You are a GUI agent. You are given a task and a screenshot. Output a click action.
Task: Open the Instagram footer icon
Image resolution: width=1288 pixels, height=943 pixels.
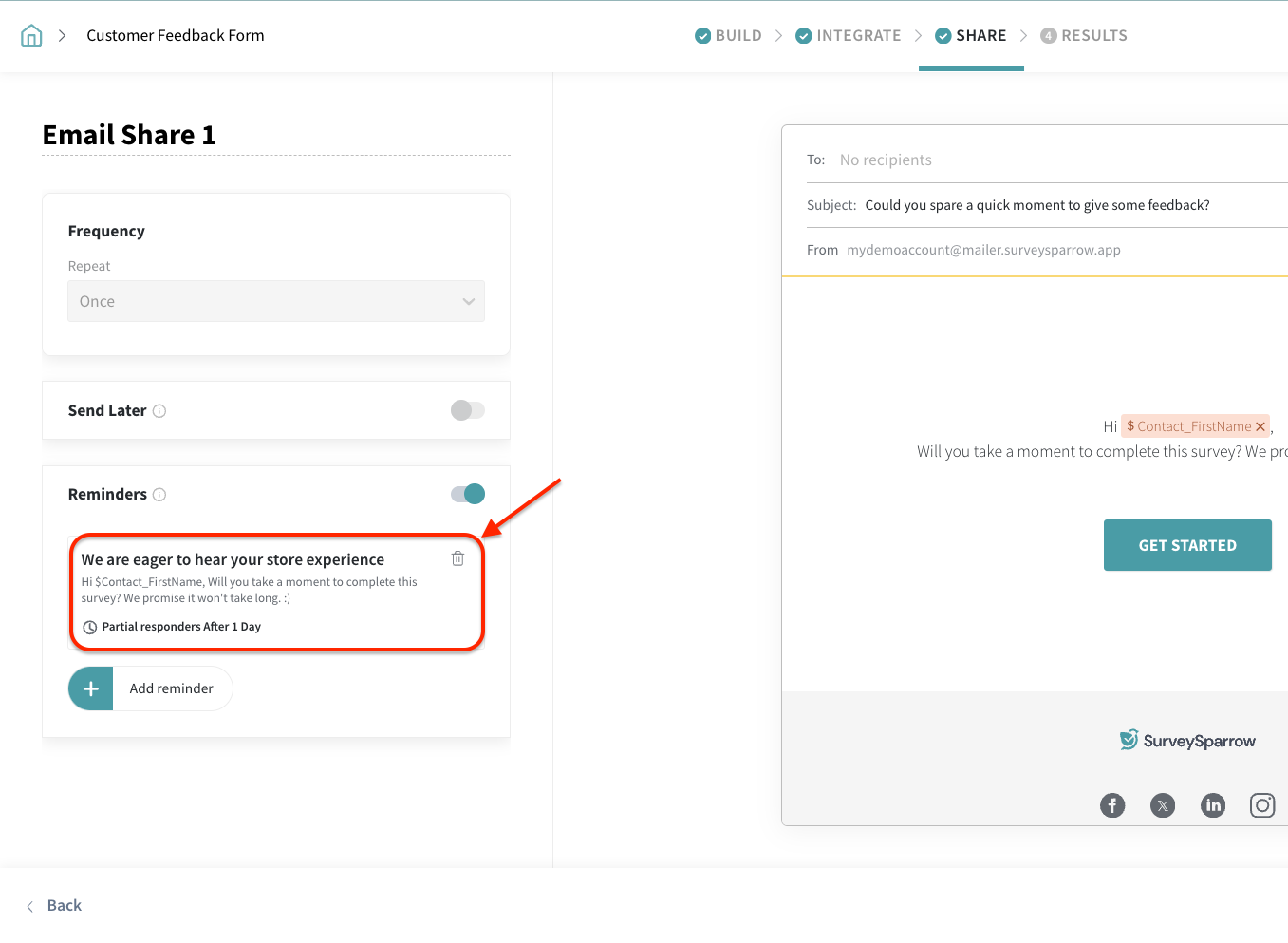pos(1262,805)
